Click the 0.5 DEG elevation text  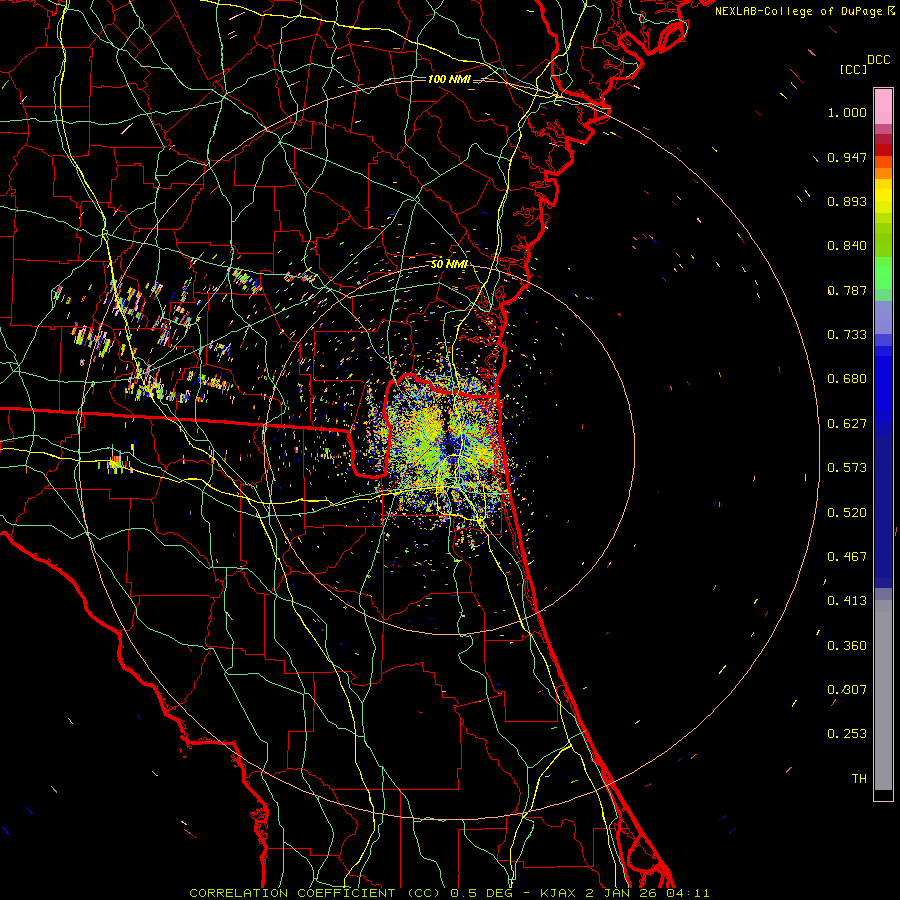(483, 893)
